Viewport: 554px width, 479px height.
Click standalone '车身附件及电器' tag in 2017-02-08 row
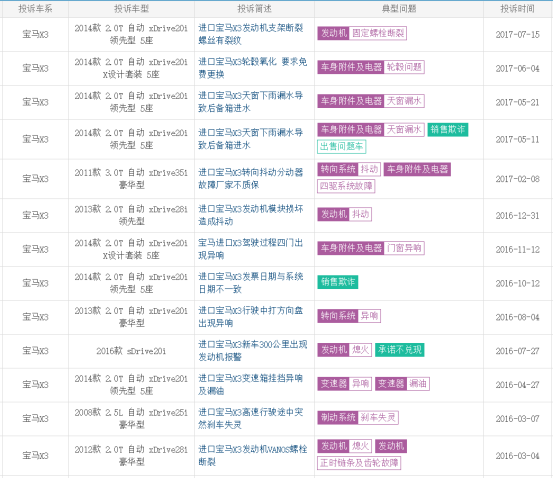[417, 169]
